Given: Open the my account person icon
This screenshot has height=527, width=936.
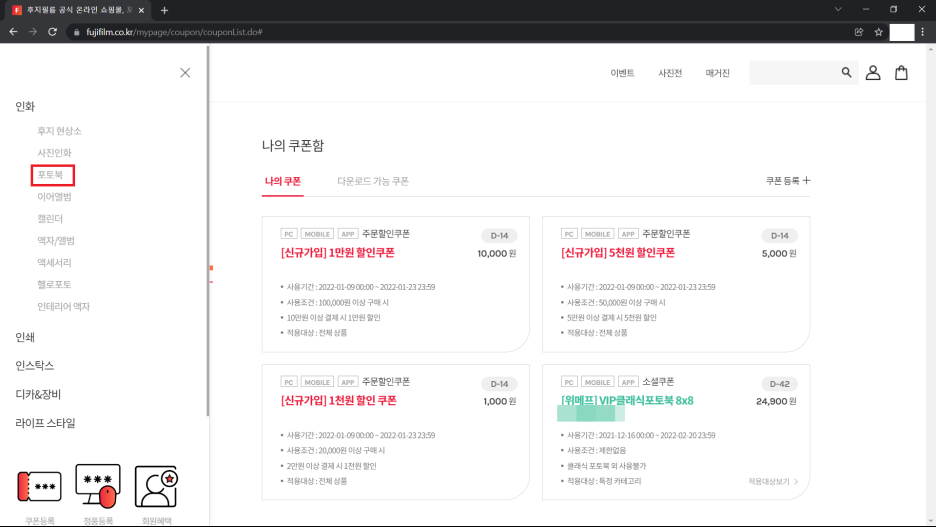Looking at the screenshot, I should tap(873, 73).
